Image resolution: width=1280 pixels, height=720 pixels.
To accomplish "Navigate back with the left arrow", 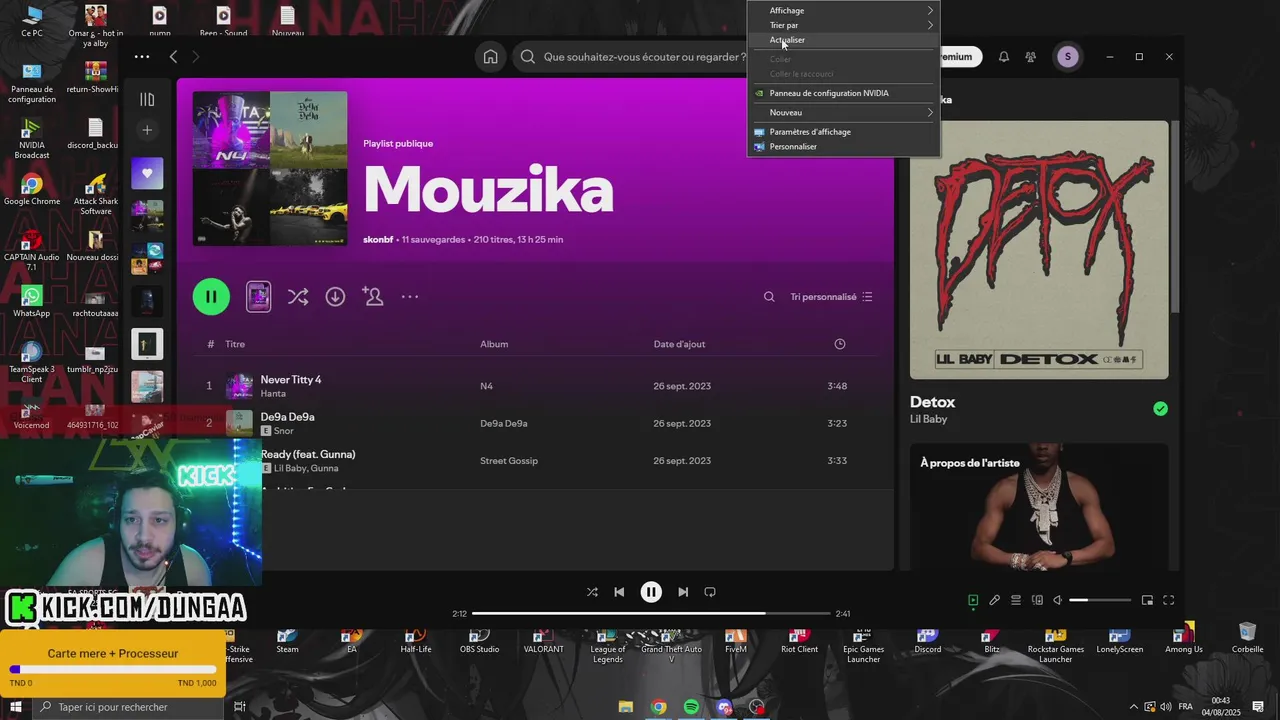I will (173, 57).
